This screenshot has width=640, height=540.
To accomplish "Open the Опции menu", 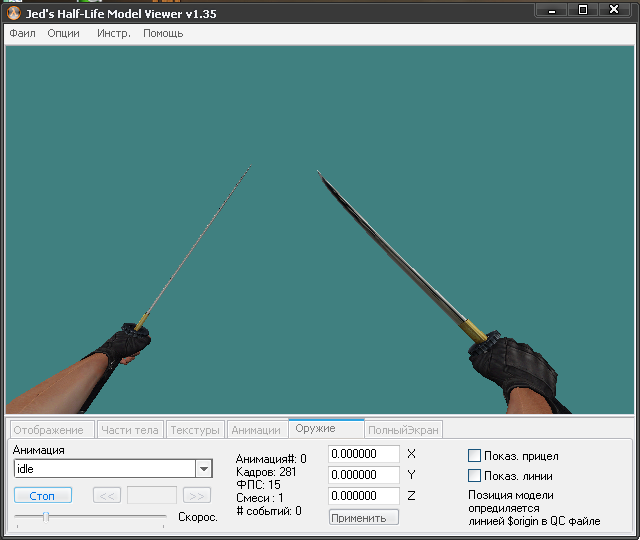I will click(63, 33).
